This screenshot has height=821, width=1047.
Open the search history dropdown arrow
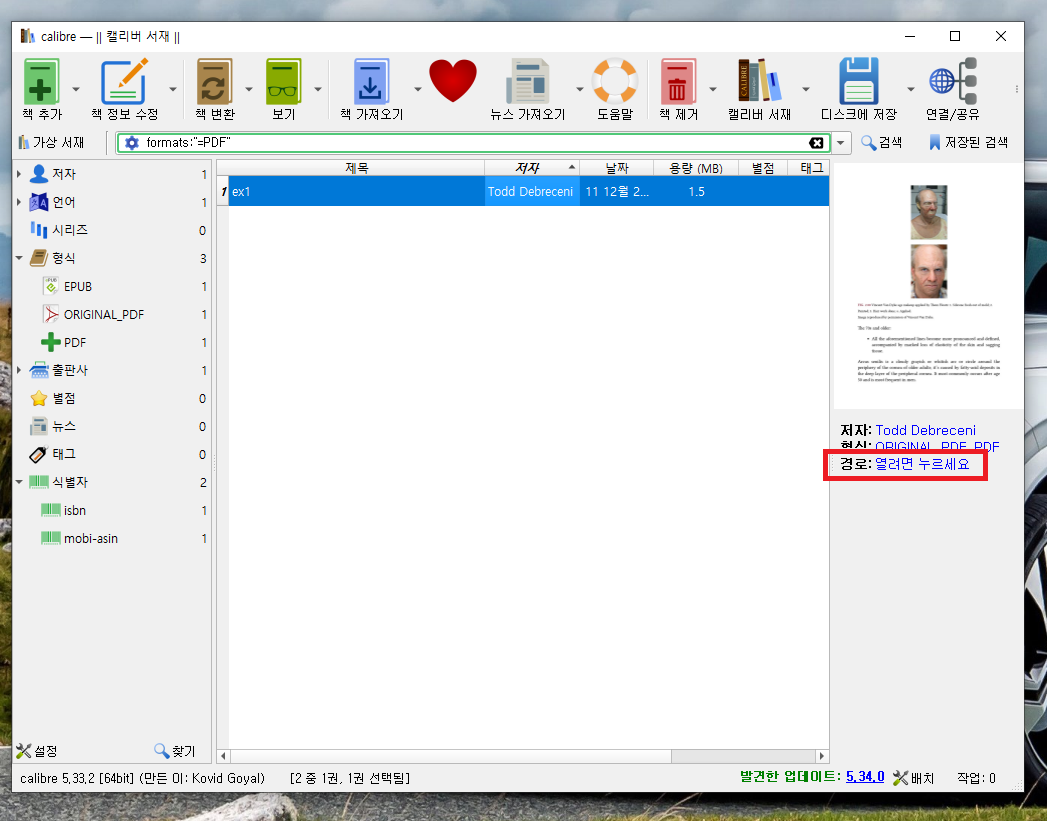tap(841, 143)
